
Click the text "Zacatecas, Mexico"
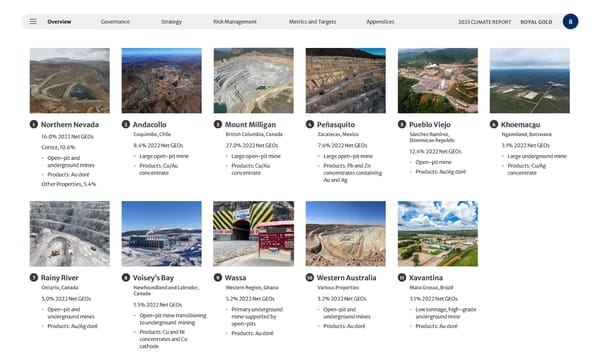(x=338, y=134)
